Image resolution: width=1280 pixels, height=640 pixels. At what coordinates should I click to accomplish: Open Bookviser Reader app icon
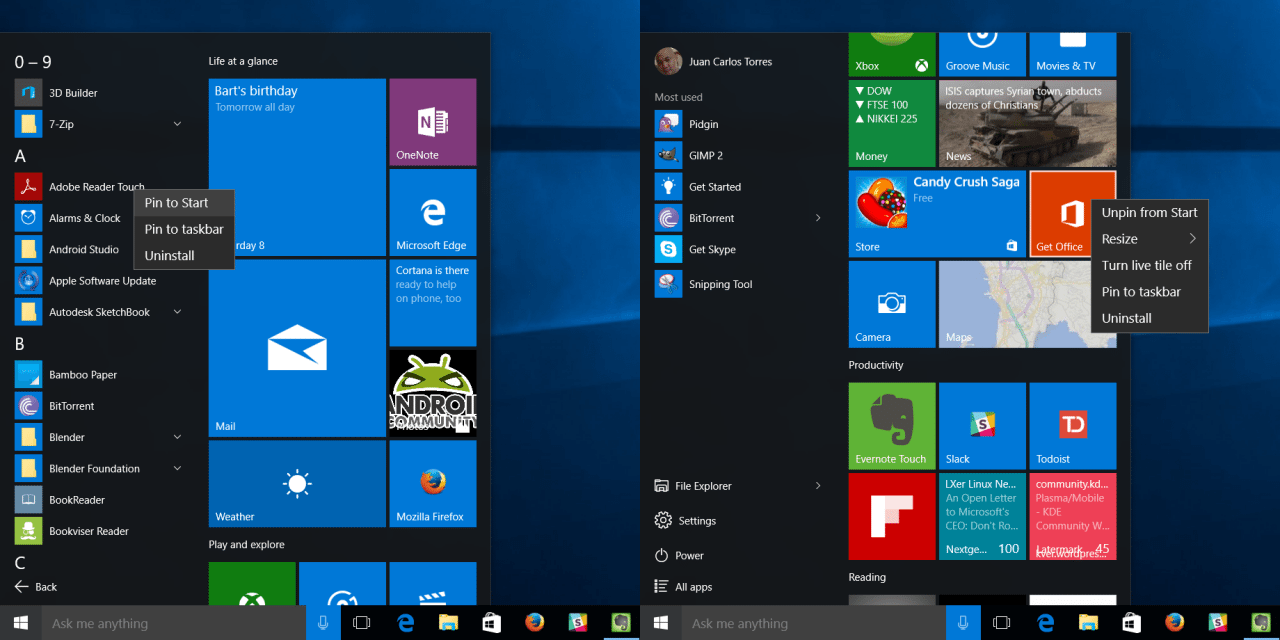pyautogui.click(x=28, y=531)
